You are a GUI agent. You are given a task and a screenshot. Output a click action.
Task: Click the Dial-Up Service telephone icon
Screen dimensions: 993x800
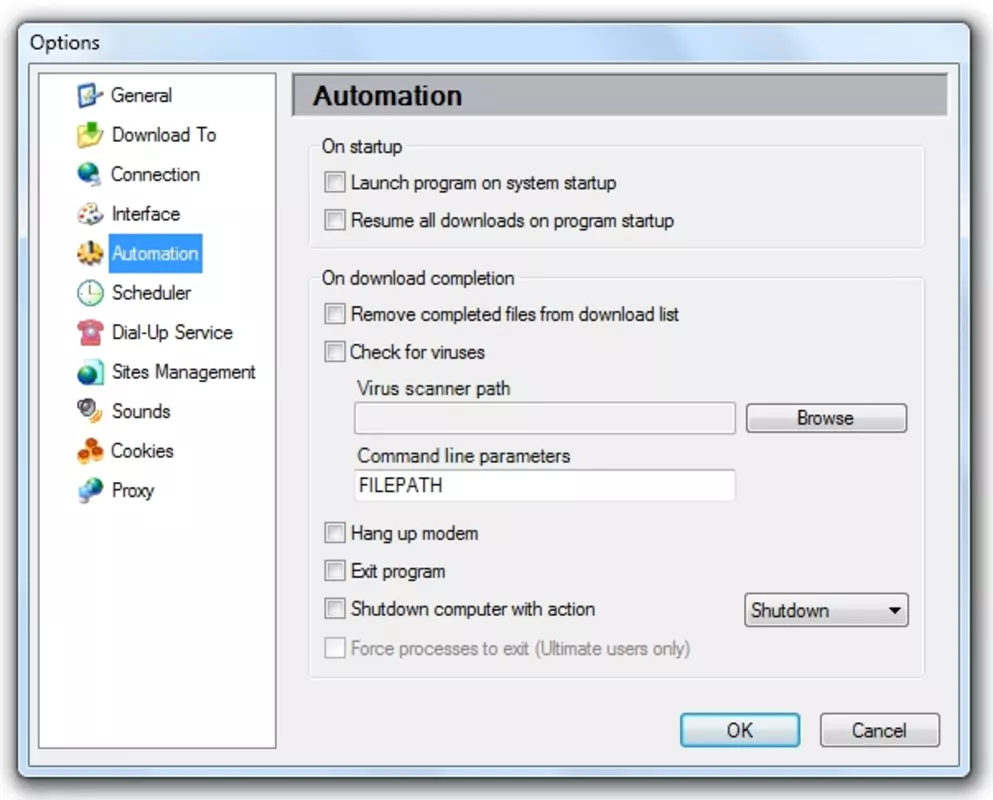(x=90, y=333)
